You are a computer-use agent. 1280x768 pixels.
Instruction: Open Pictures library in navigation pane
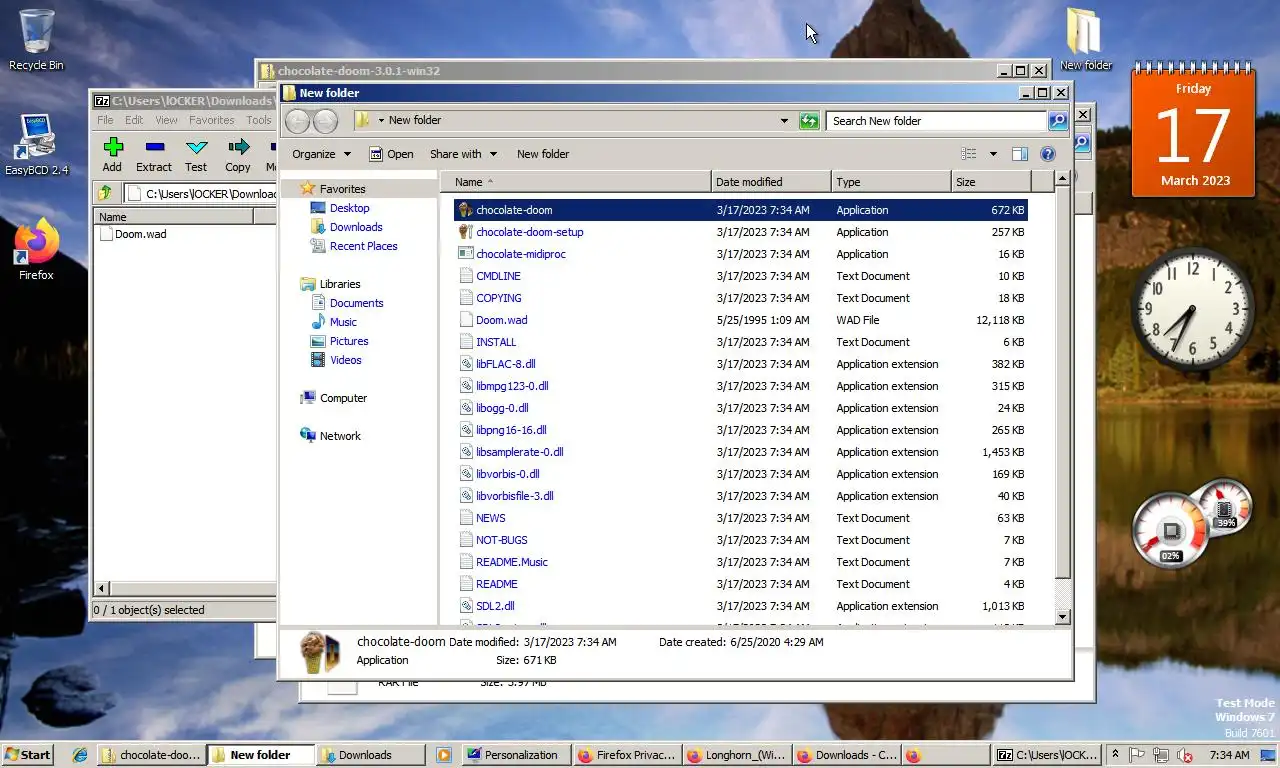point(349,341)
